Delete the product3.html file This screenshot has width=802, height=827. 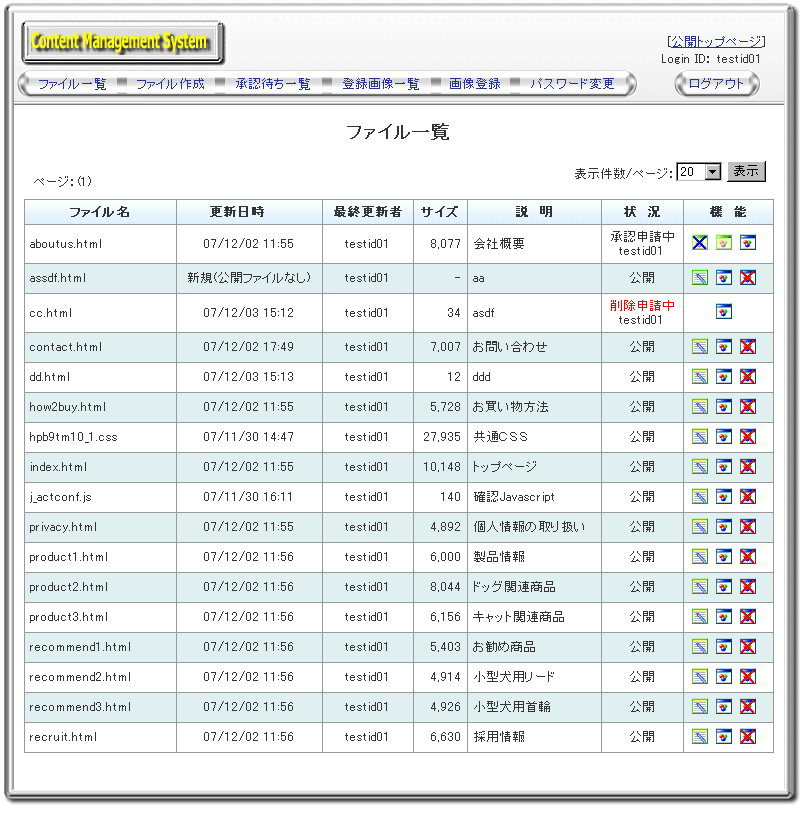coord(748,617)
